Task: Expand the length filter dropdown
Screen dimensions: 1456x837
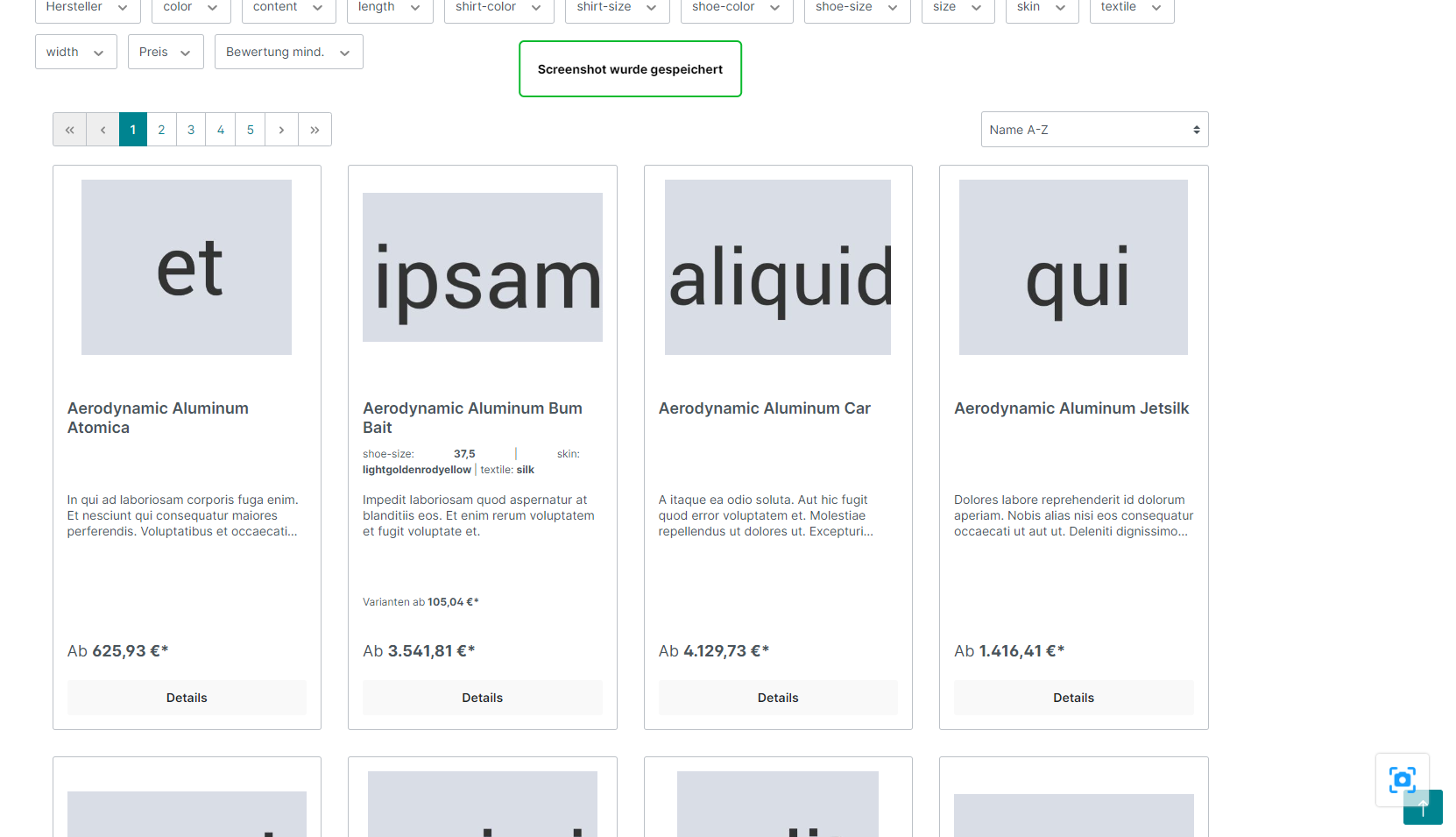Action: [x=390, y=7]
